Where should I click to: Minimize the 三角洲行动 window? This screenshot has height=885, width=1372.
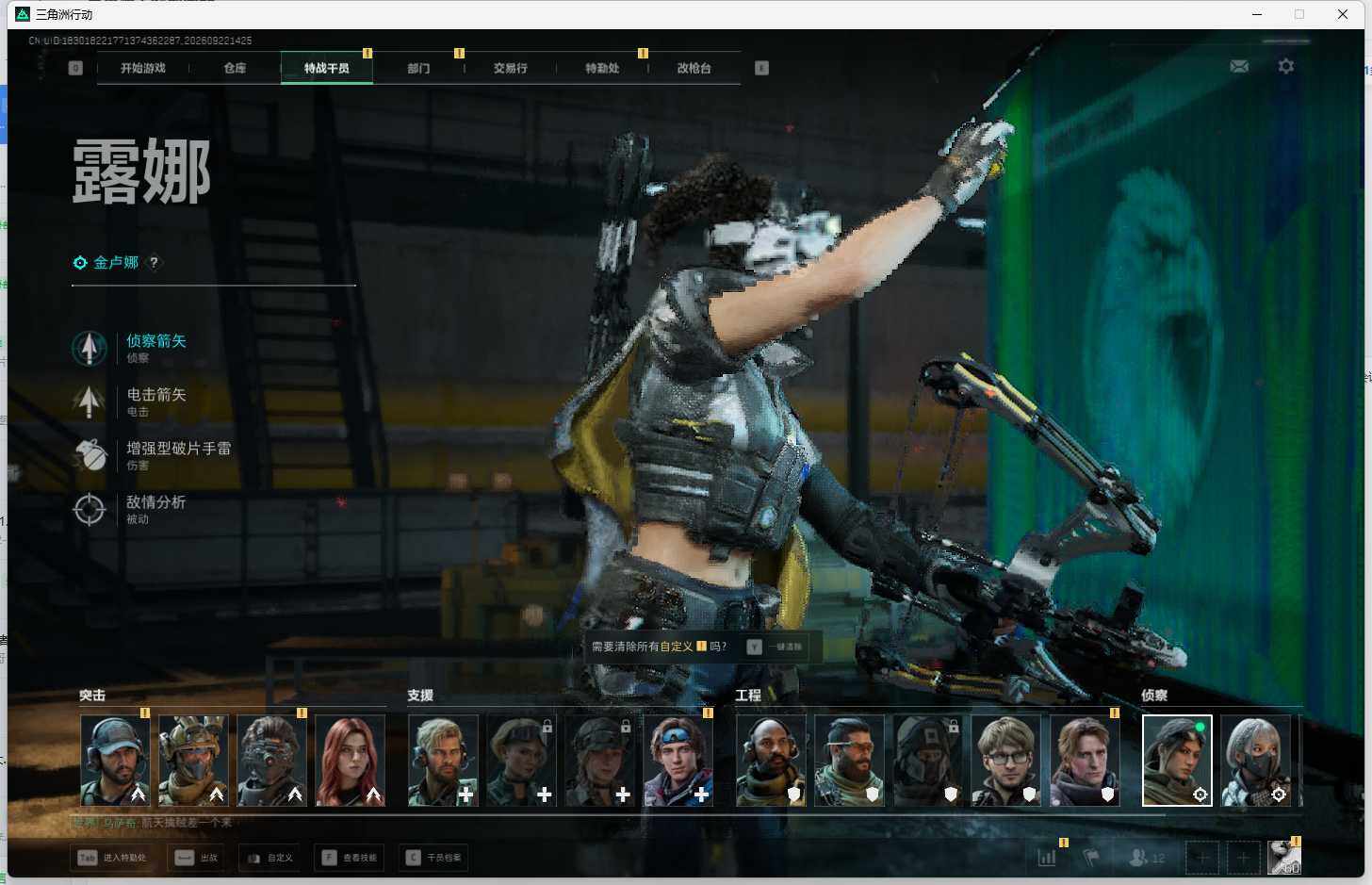pyautogui.click(x=1256, y=14)
